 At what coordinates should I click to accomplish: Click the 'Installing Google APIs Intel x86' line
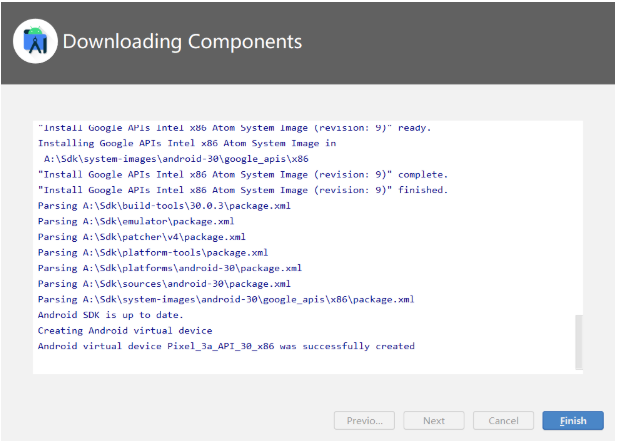[187, 143]
